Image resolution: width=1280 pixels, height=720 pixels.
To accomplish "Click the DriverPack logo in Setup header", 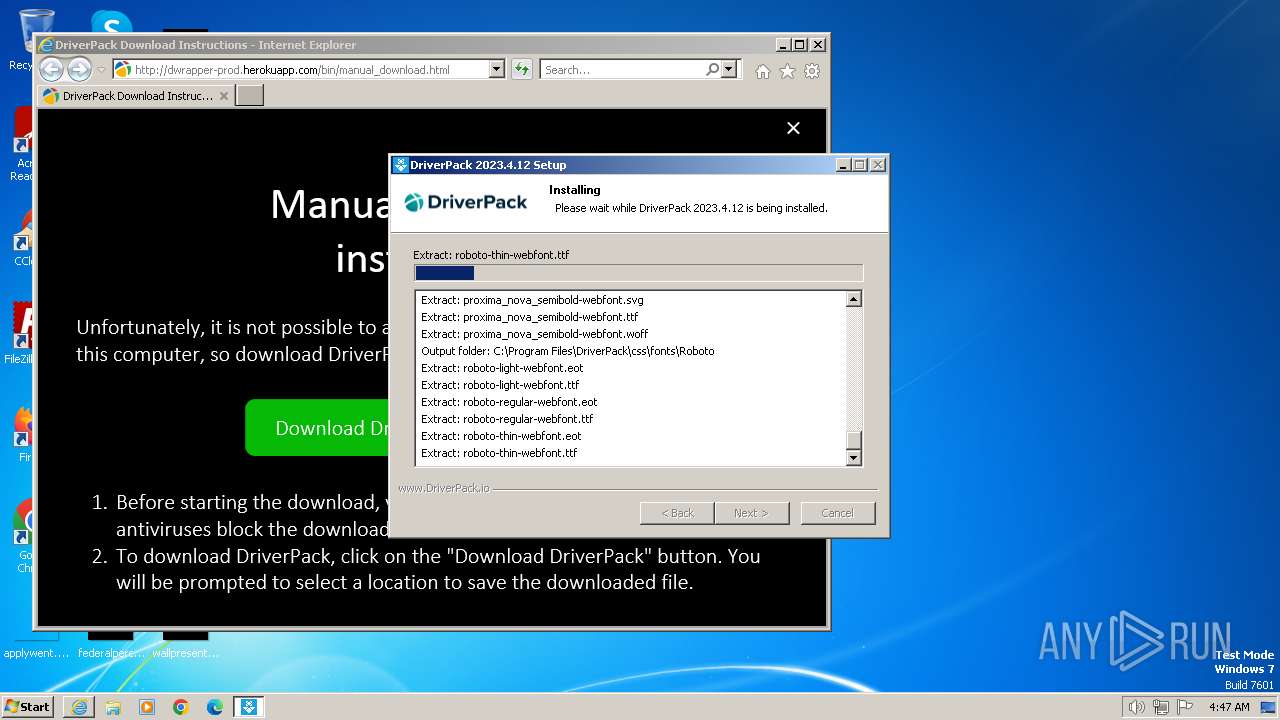I will 466,202.
